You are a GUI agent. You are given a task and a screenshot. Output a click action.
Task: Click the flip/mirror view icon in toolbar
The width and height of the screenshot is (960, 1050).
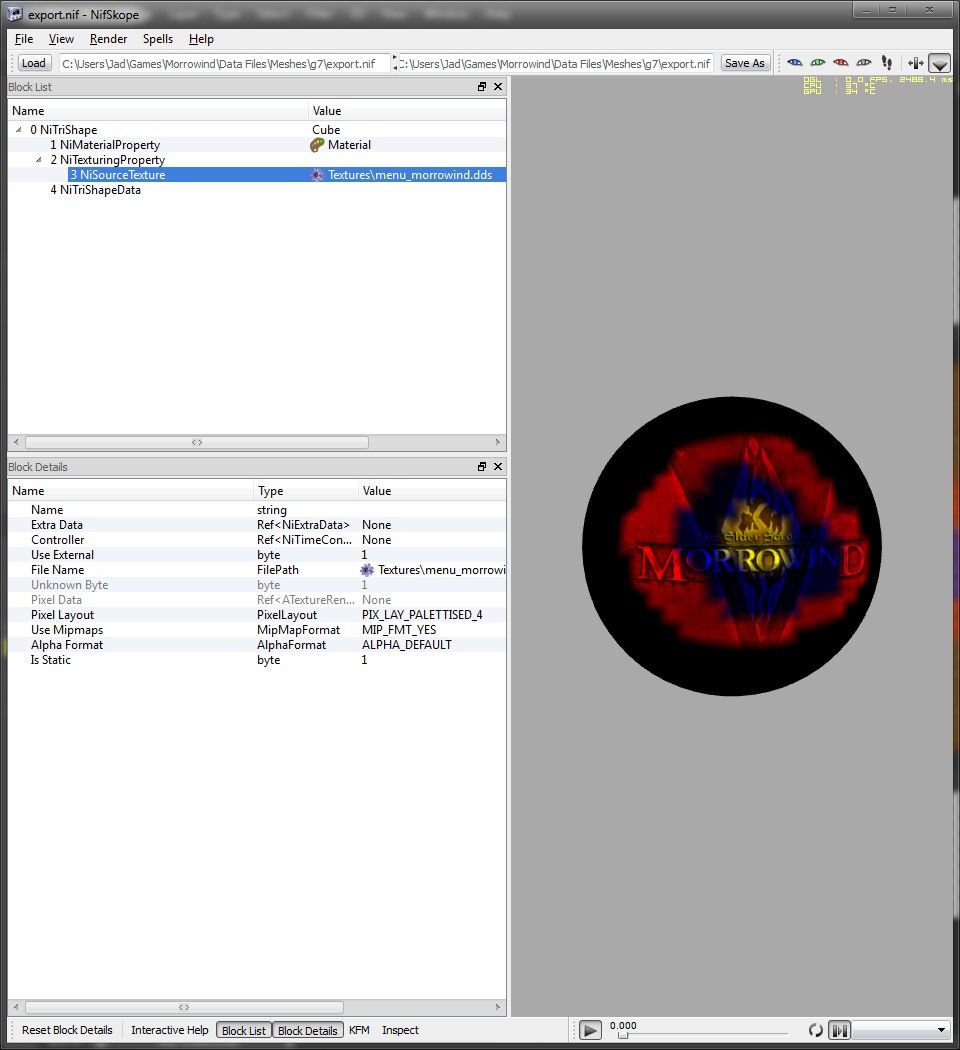915,63
